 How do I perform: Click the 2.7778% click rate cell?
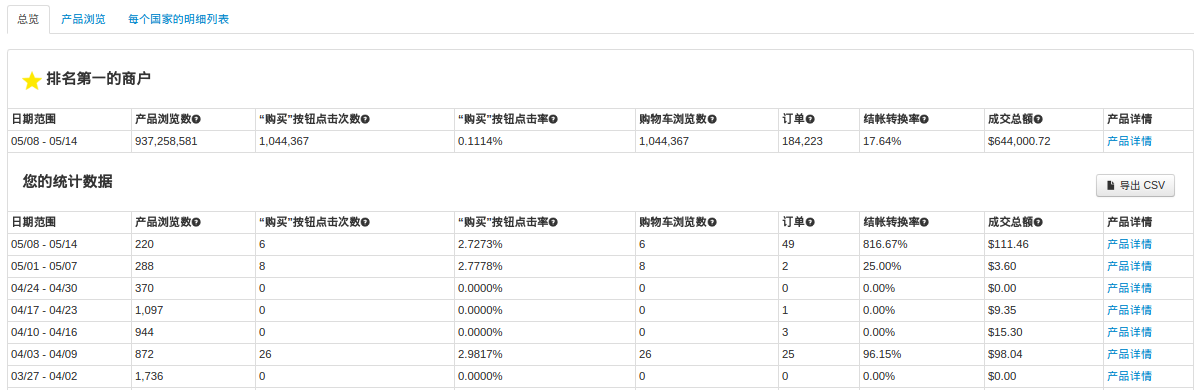(480, 266)
